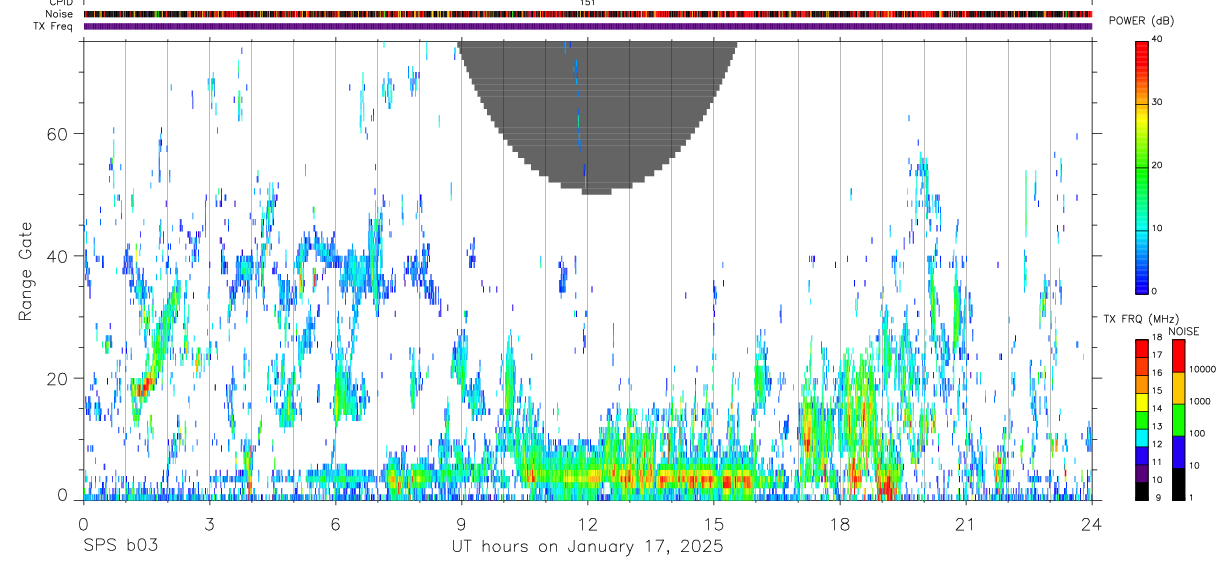The image size is (1228, 567).
Task: Click the '1000' NOISE legend value
Action: point(1200,401)
